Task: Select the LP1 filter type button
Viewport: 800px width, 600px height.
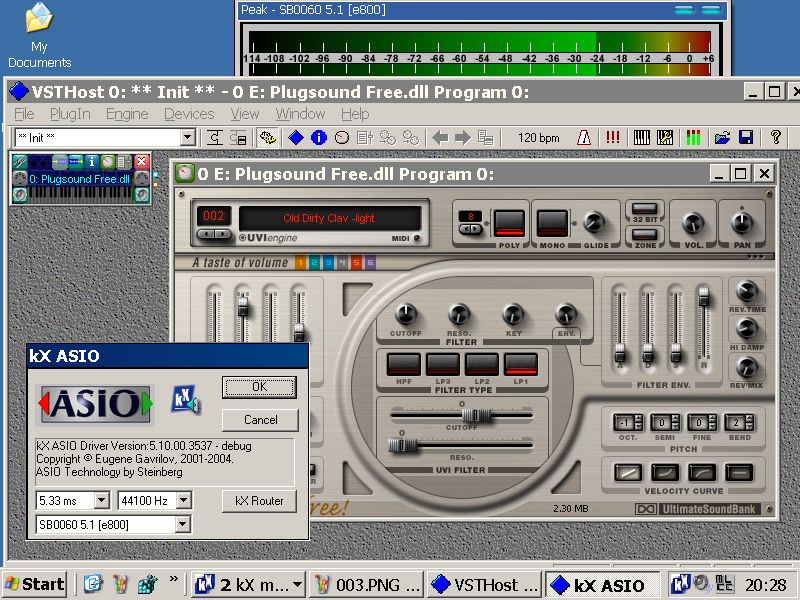Action: [520, 364]
